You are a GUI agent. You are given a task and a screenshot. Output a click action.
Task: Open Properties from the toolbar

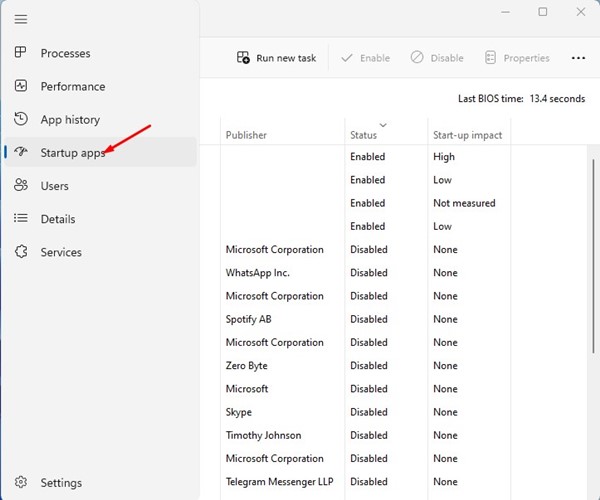tap(517, 58)
